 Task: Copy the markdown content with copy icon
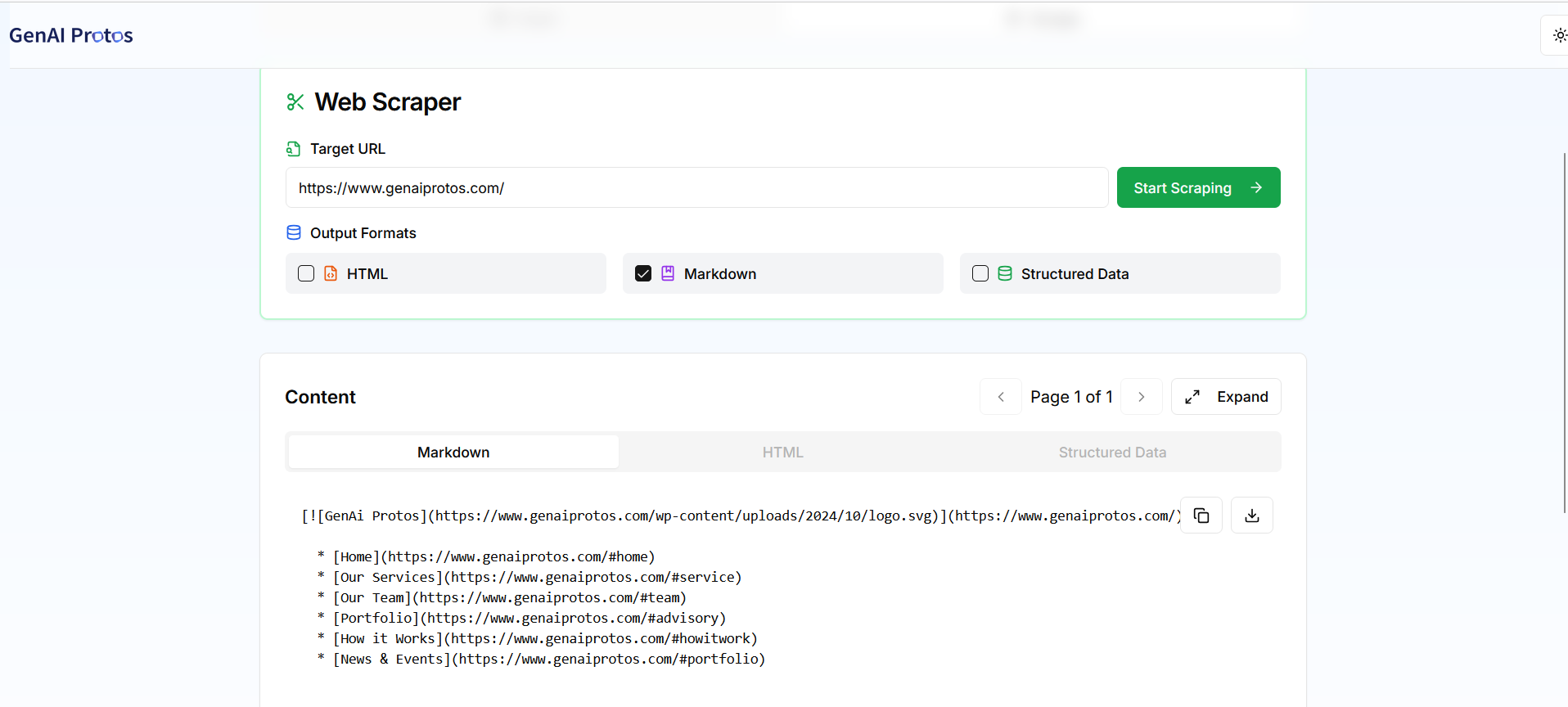click(1201, 516)
